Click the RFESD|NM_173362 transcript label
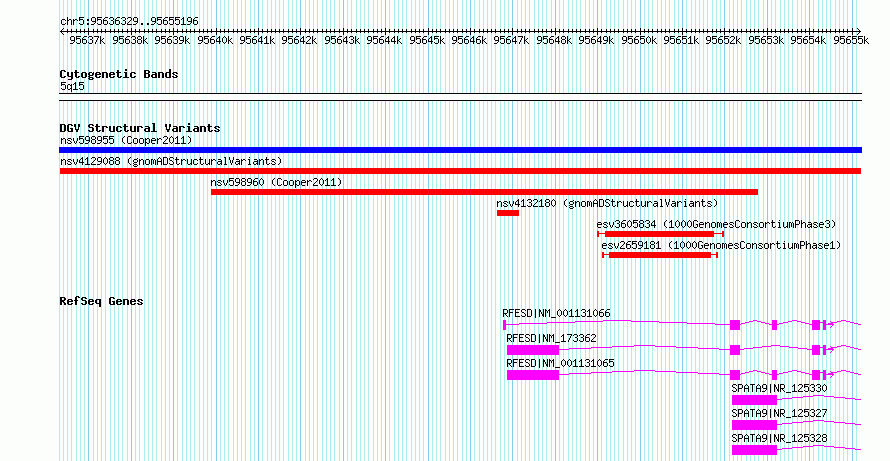This screenshot has width=890, height=461. click(552, 338)
